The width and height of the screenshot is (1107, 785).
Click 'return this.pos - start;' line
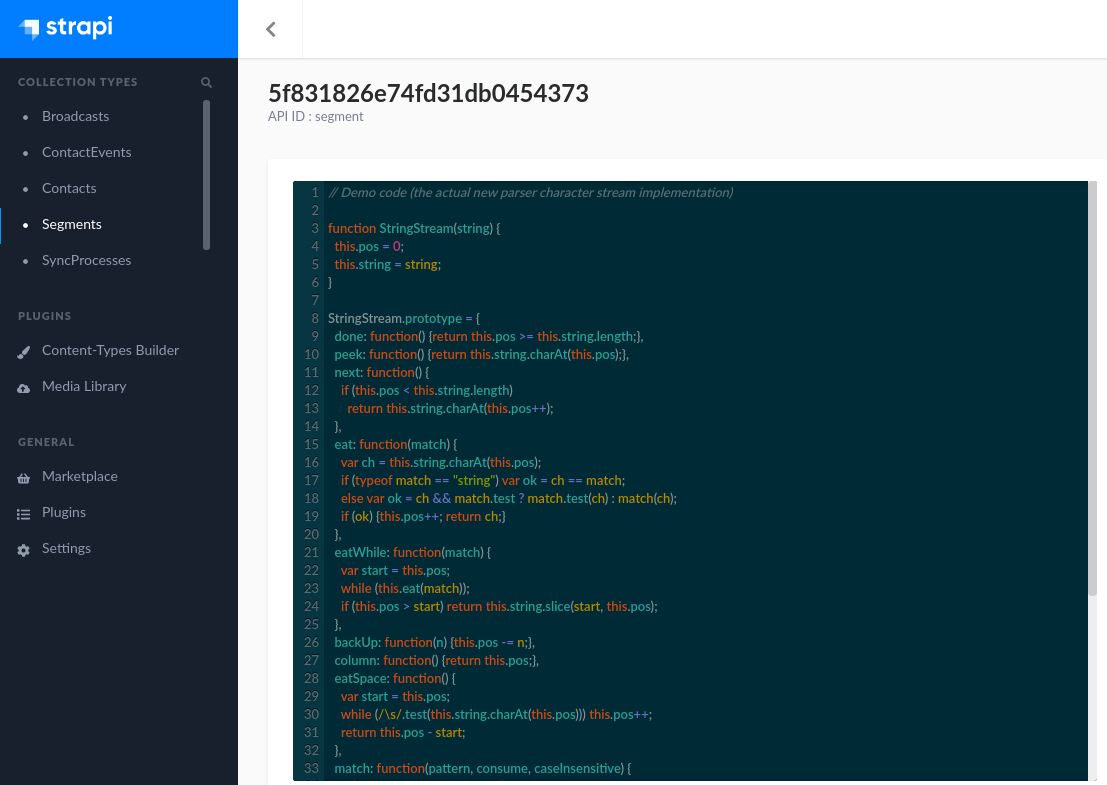click(403, 733)
